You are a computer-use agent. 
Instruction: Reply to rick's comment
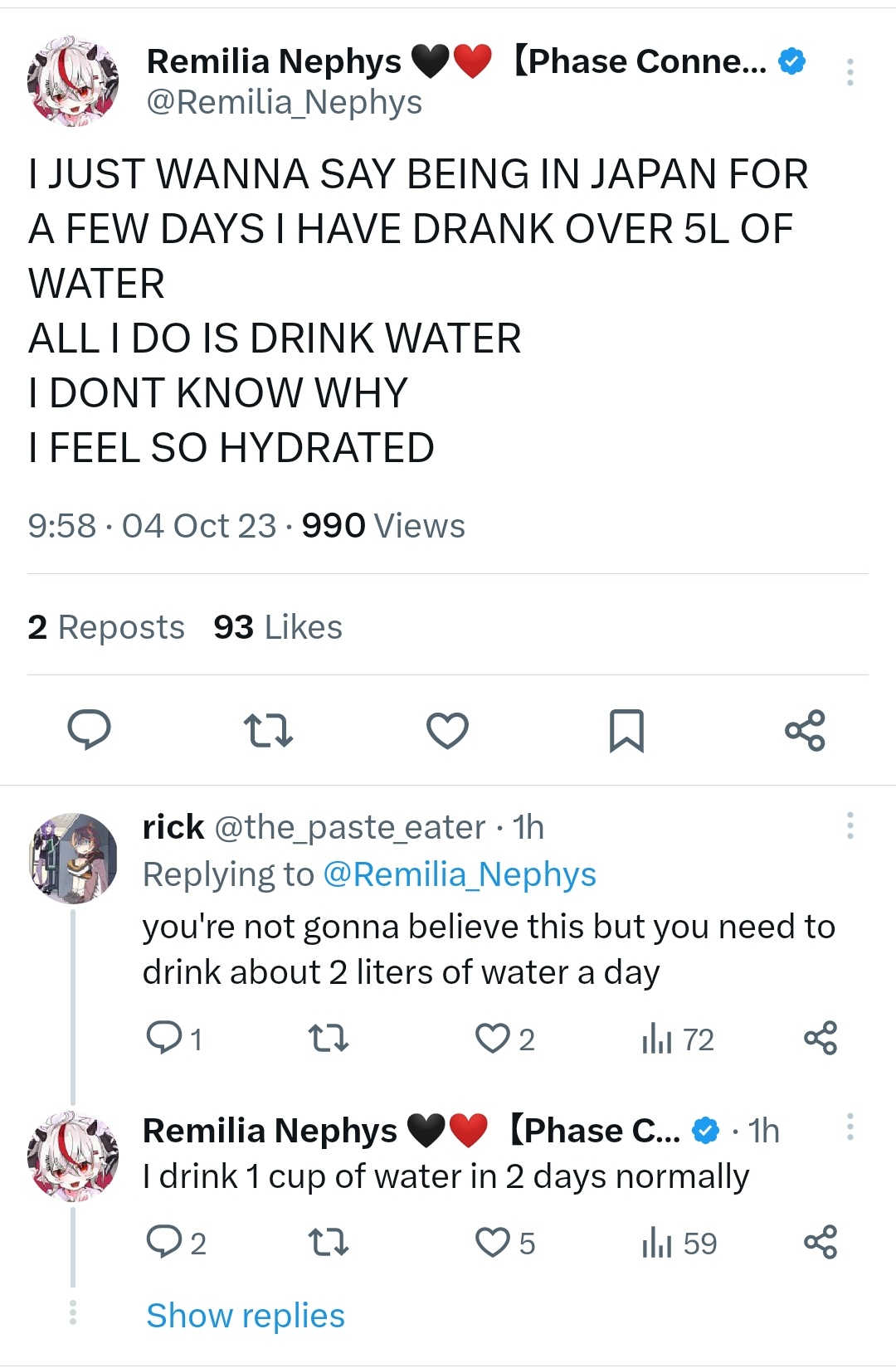tap(163, 1039)
